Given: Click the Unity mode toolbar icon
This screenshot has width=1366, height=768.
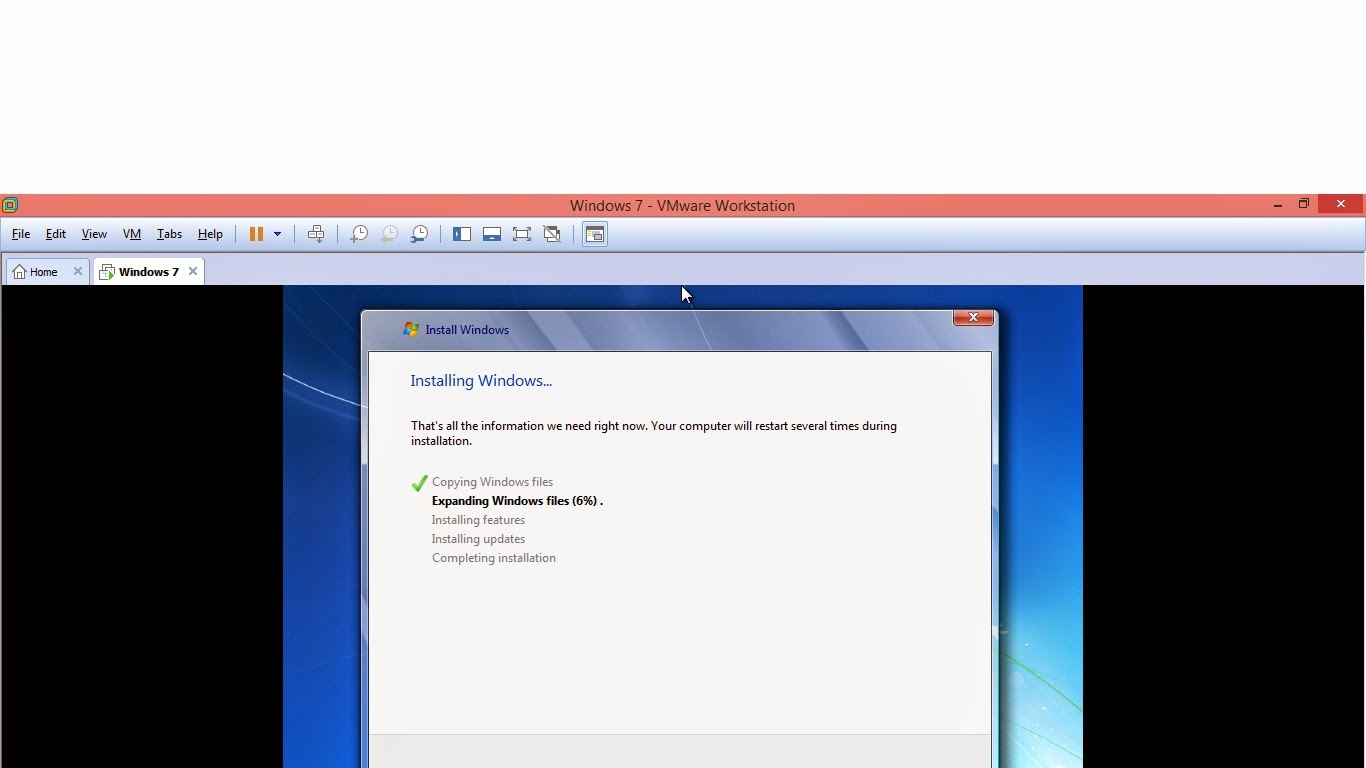Looking at the screenshot, I should [x=552, y=234].
